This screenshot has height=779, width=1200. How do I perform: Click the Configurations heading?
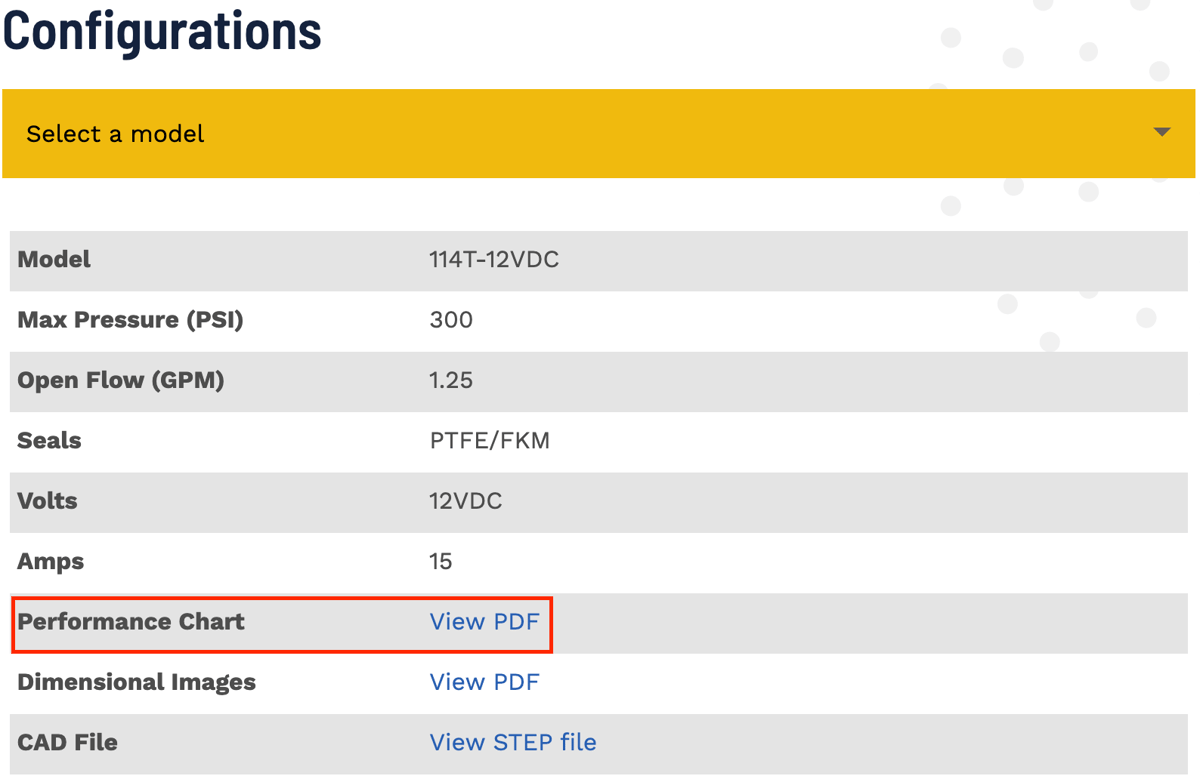[162, 31]
